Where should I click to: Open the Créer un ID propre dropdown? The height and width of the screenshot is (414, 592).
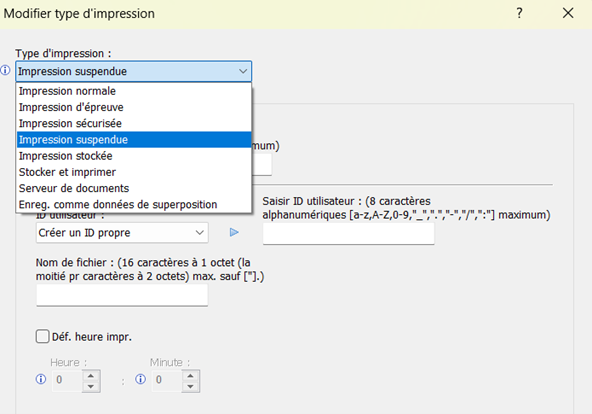pos(122,232)
